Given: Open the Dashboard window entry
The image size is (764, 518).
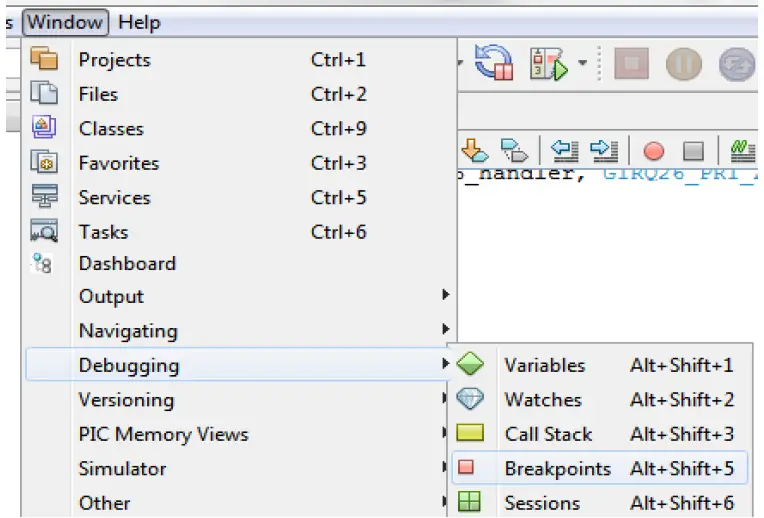Looking at the screenshot, I should click(x=127, y=264).
